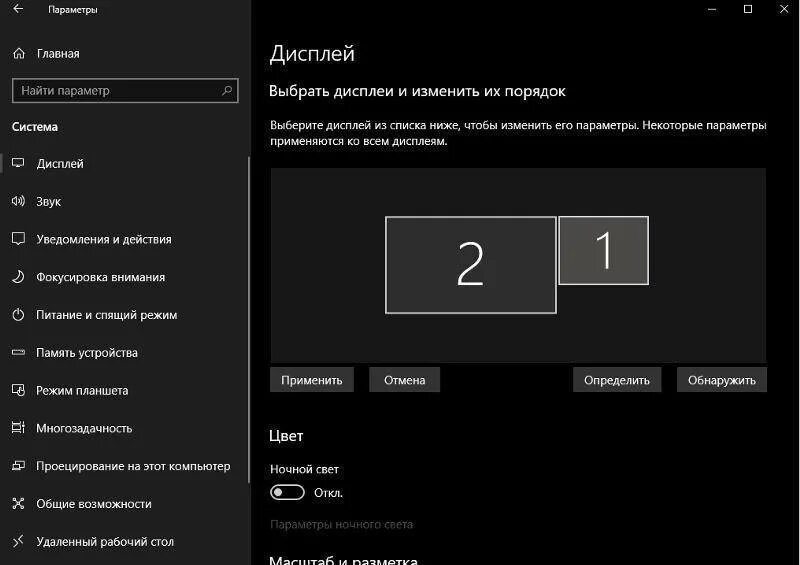The image size is (800, 565).
Task: Click the Цвет section heading
Action: [x=286, y=436]
